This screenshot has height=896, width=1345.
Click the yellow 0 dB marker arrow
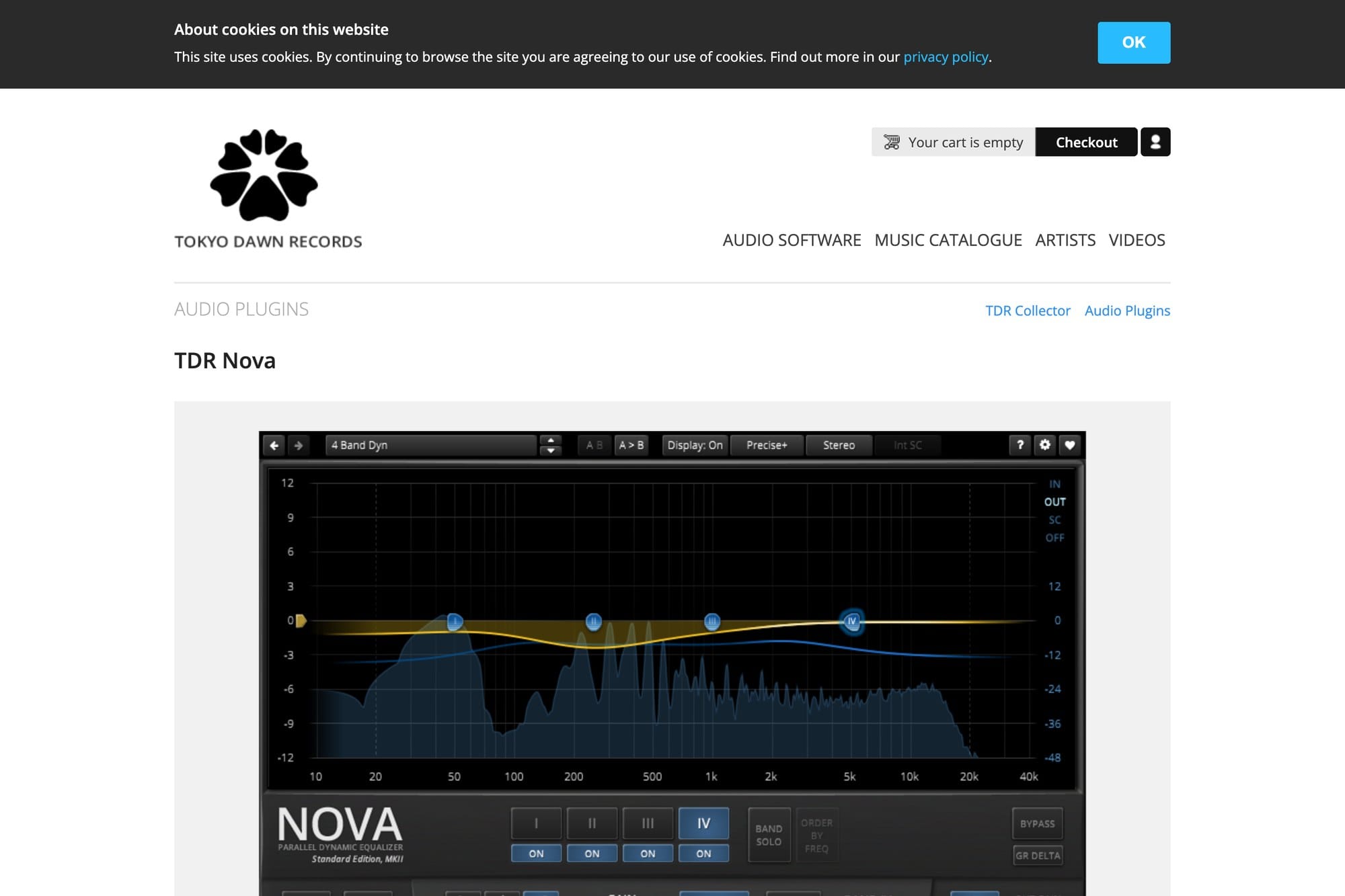301,620
